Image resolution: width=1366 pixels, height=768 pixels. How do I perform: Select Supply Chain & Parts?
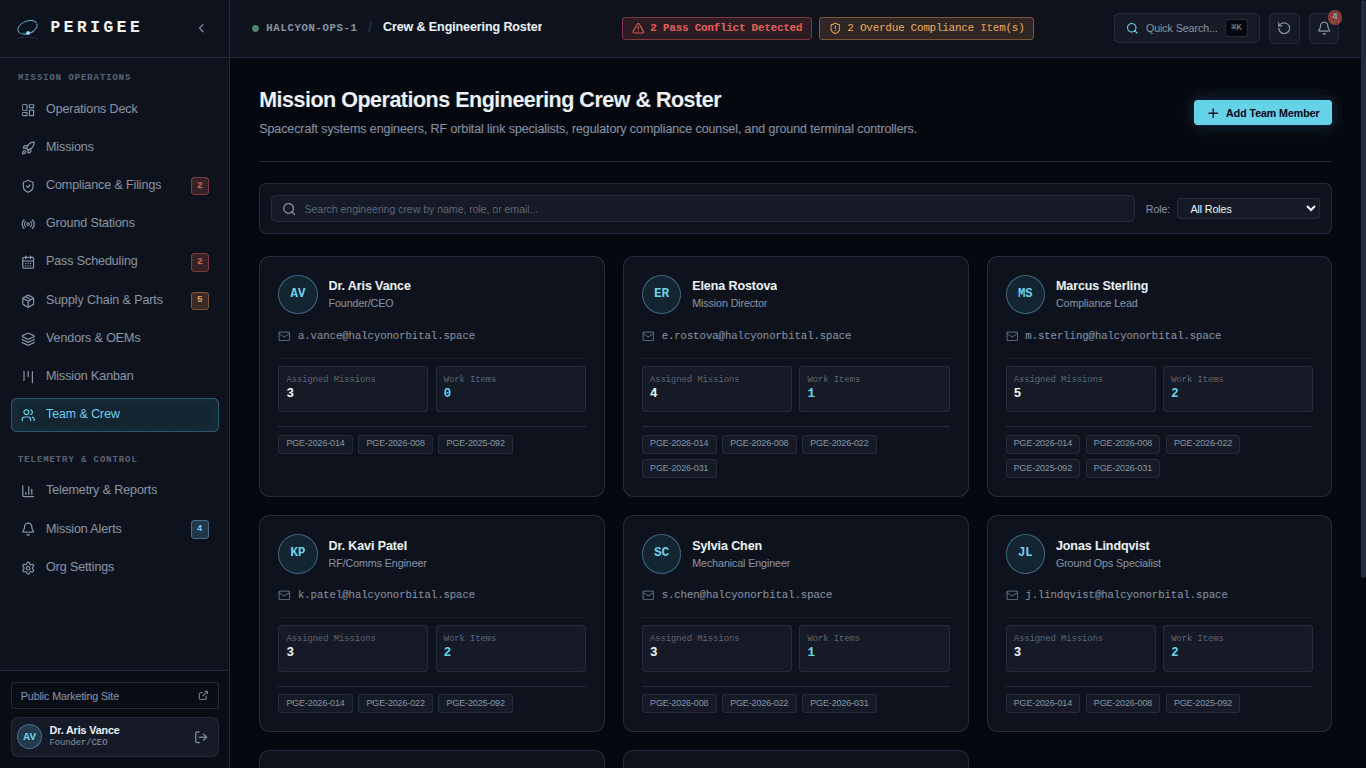click(115, 300)
